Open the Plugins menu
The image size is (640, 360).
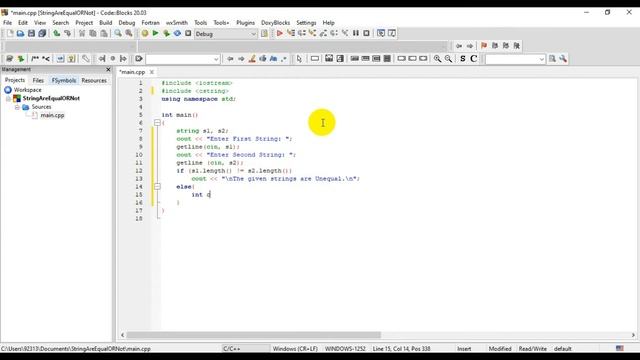[x=245, y=22]
